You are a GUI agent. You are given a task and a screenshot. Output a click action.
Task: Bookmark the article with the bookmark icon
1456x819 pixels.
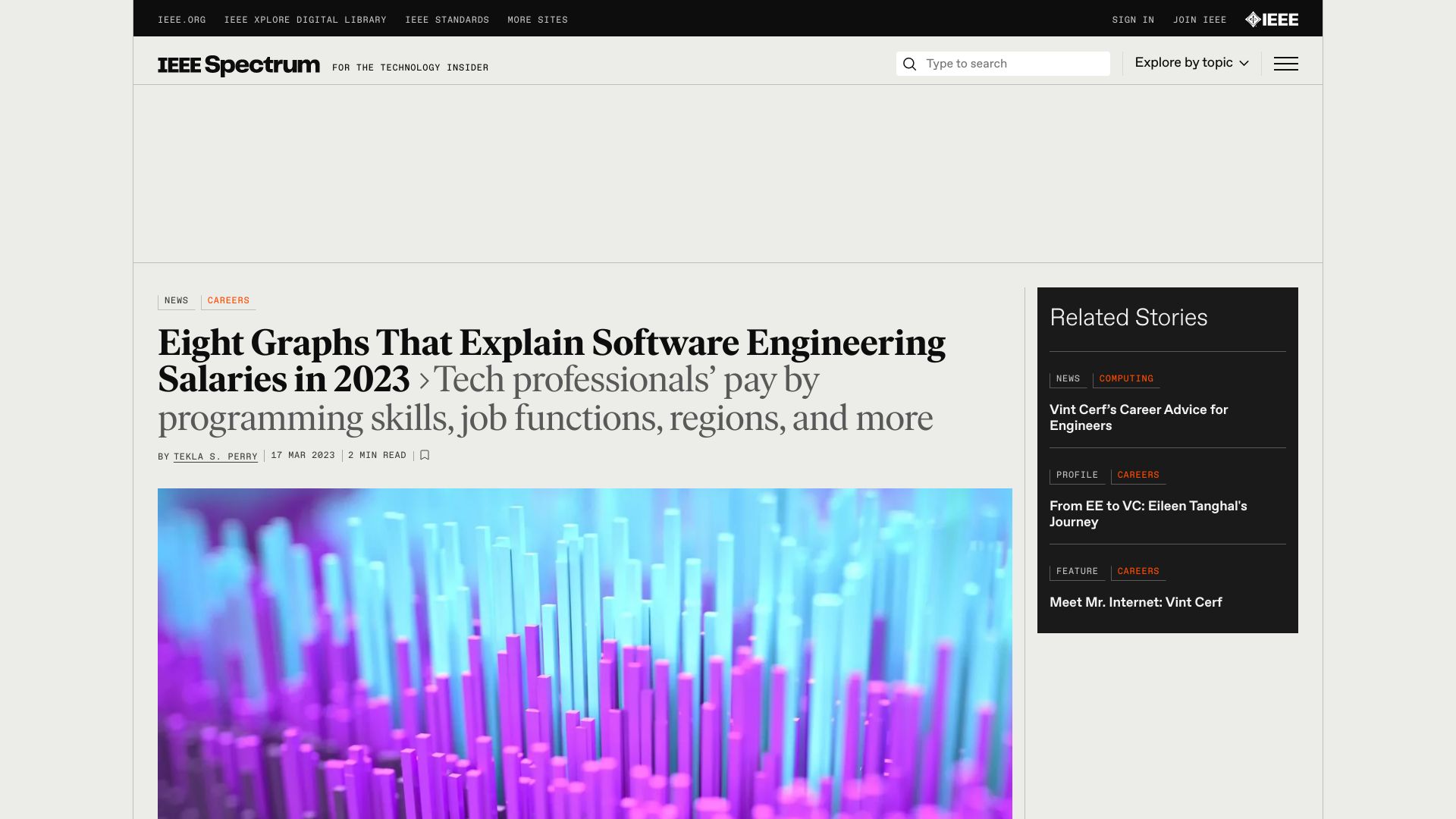coord(425,455)
